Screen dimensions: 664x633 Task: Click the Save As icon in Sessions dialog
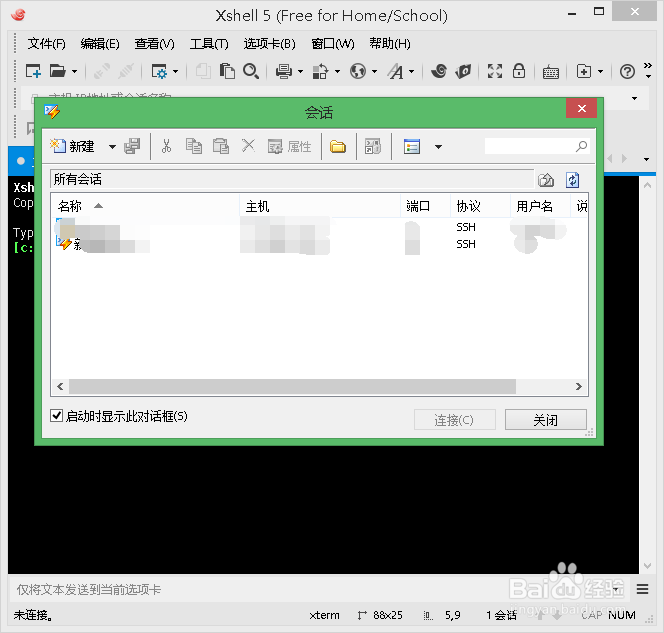(x=132, y=147)
